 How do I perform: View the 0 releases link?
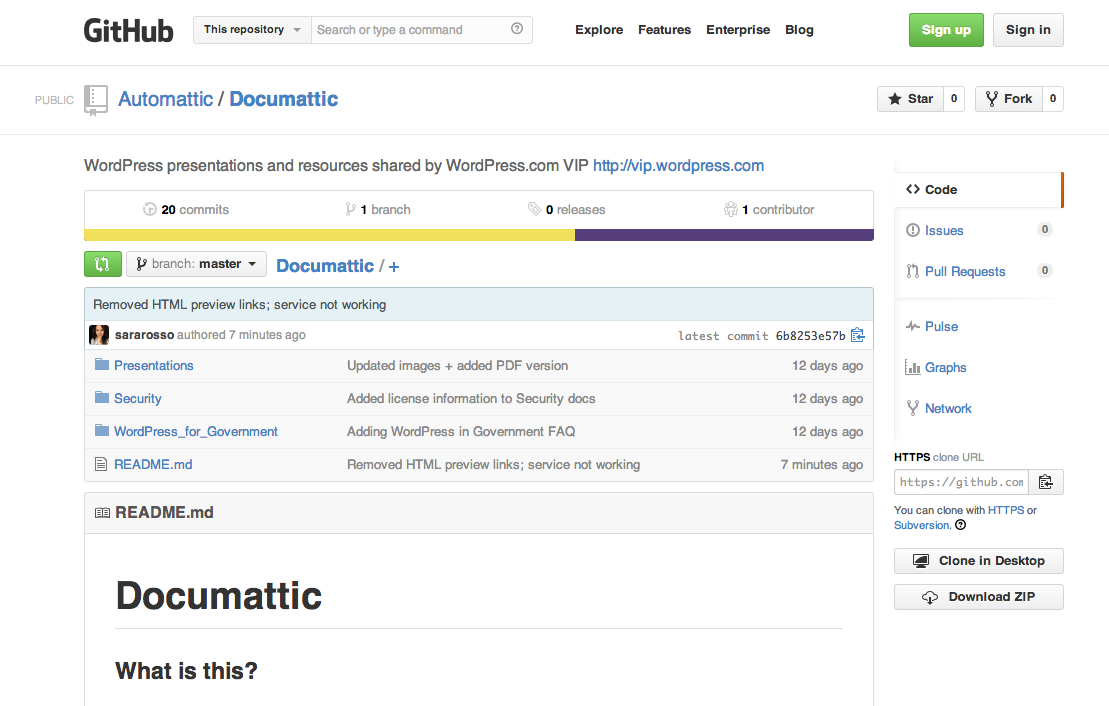(567, 209)
